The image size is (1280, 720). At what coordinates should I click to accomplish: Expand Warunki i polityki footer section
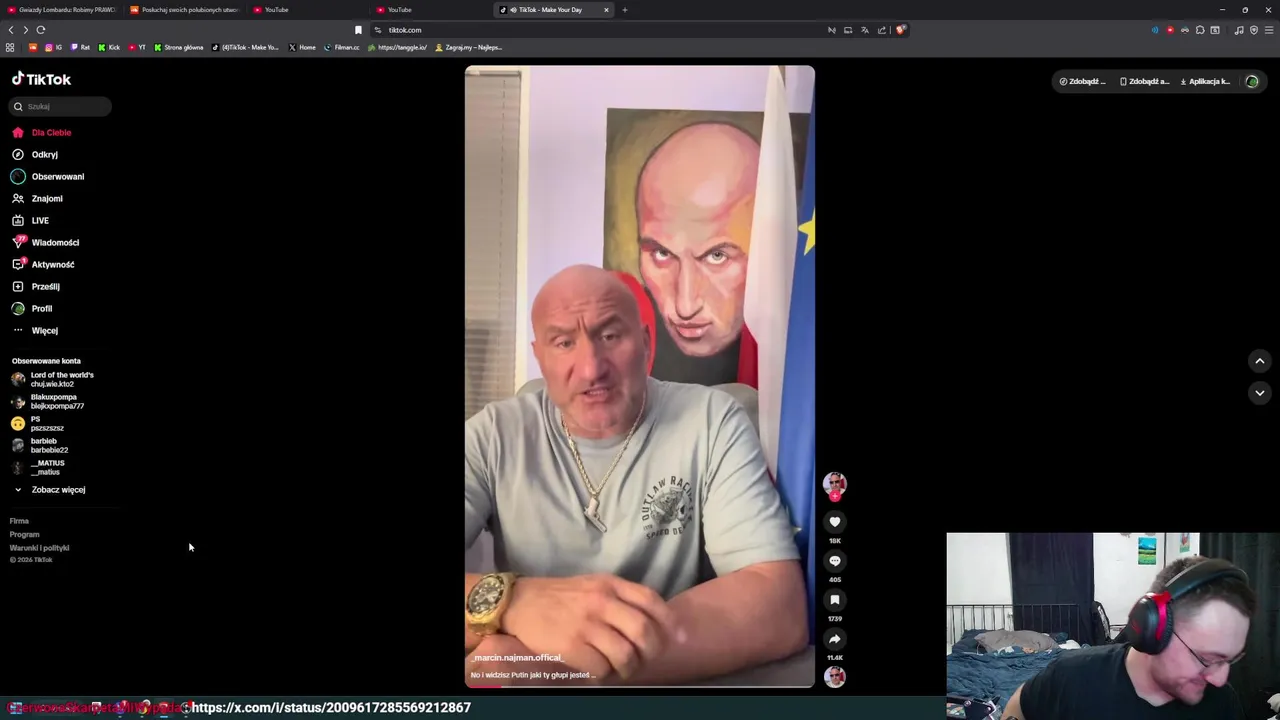coord(39,548)
